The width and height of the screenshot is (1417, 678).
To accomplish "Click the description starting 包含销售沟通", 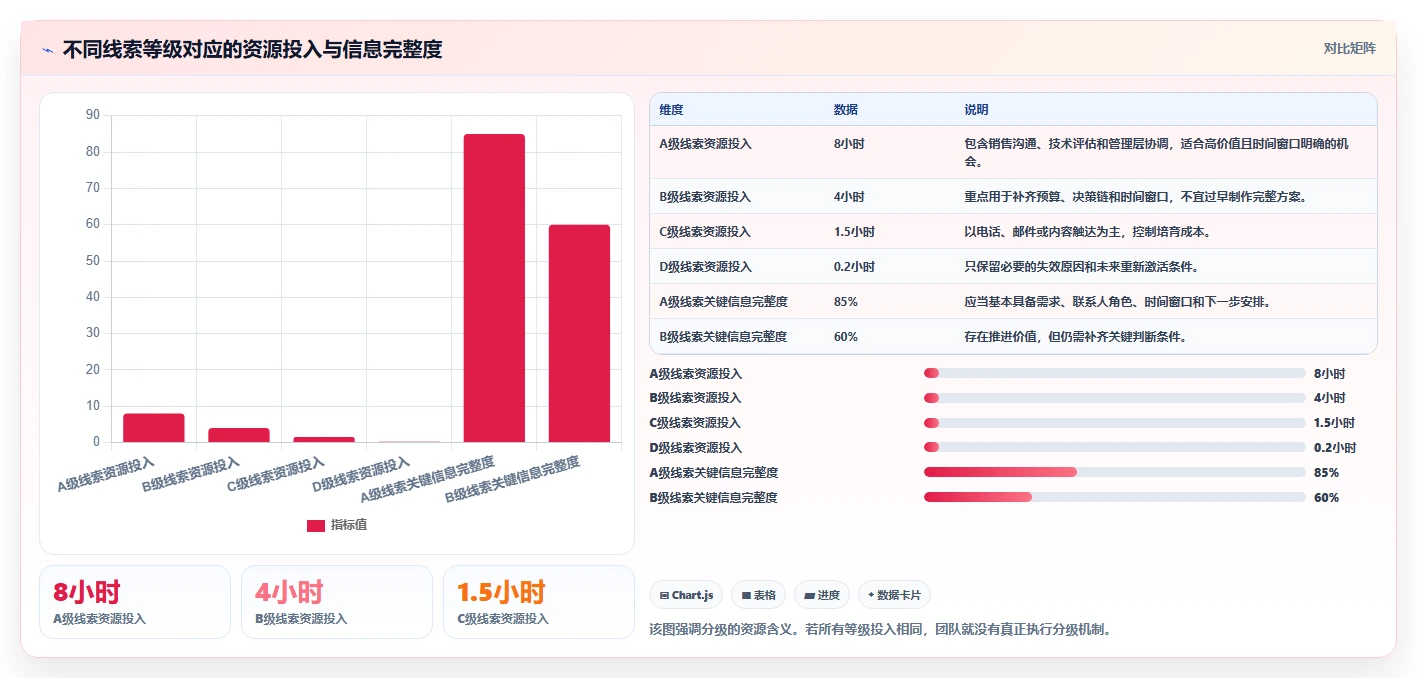I will pos(1157,152).
